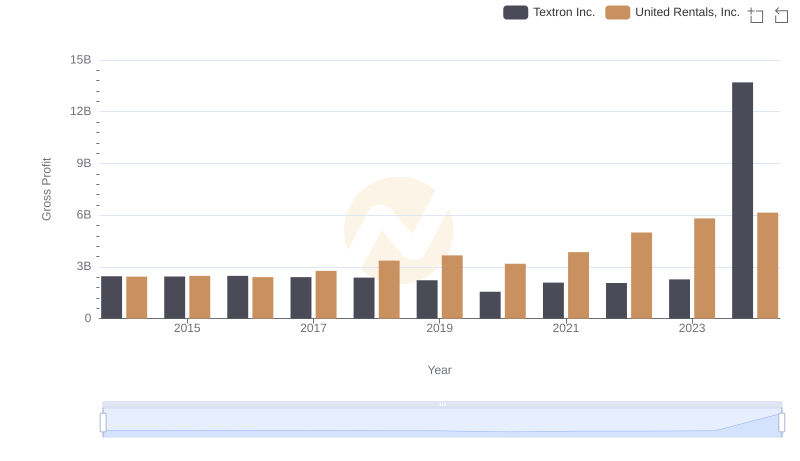The height and width of the screenshot is (461, 800).
Task: Click the United Rentals bar for 2021
Action: pyautogui.click(x=579, y=285)
